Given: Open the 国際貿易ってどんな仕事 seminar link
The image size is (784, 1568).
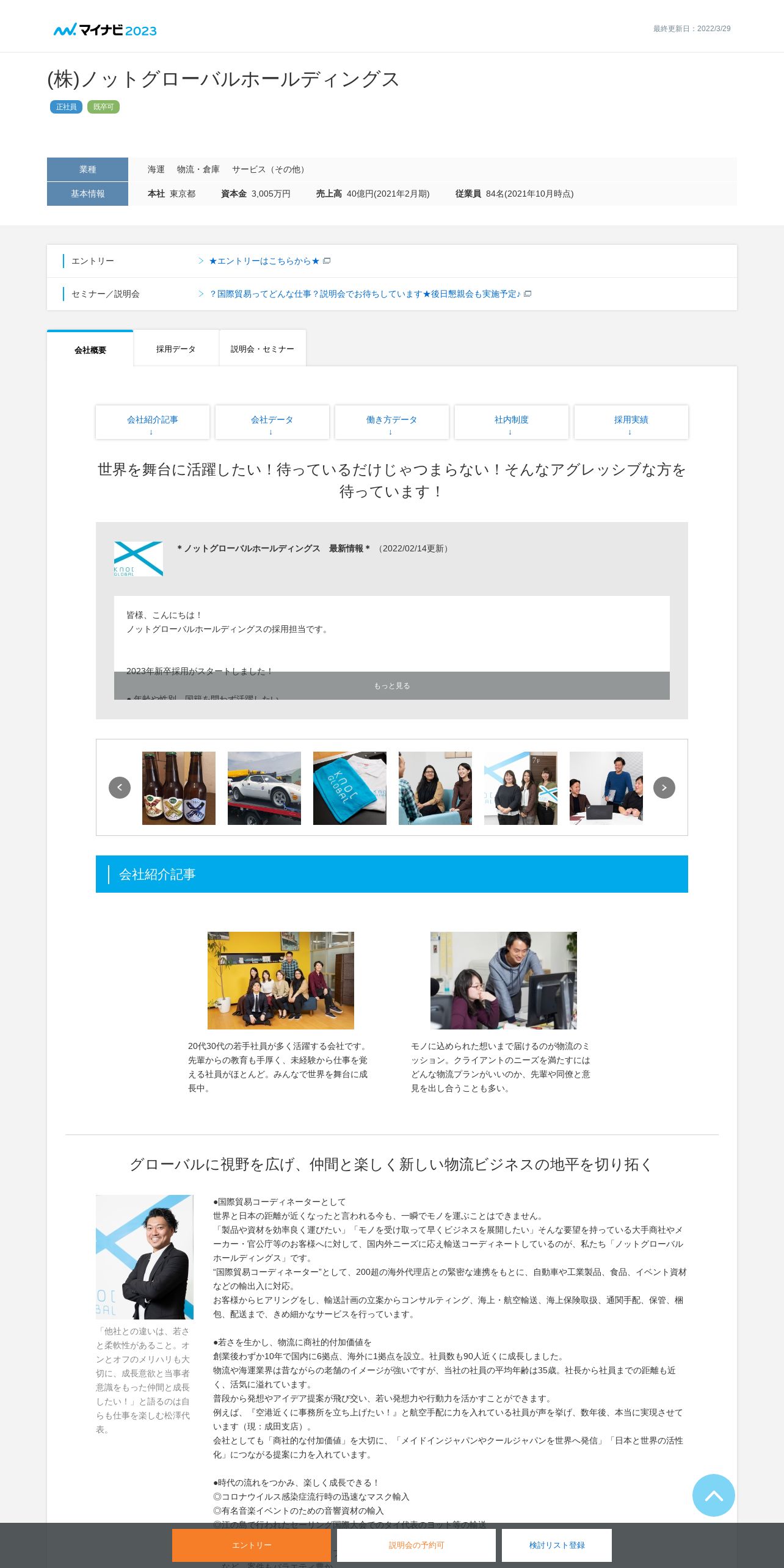Looking at the screenshot, I should tap(365, 294).
